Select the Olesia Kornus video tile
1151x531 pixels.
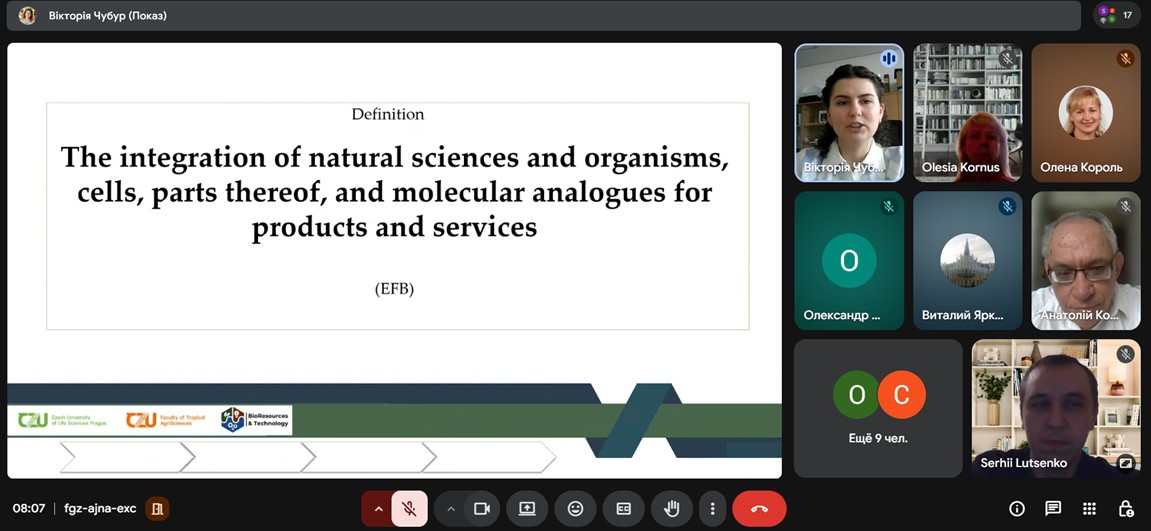[x=967, y=112]
